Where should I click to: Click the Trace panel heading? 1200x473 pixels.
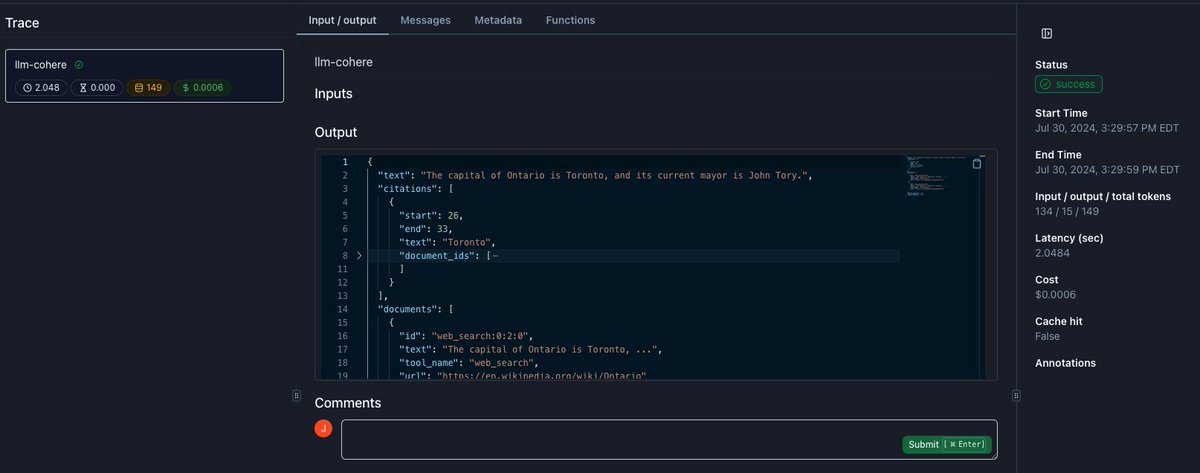click(x=22, y=22)
